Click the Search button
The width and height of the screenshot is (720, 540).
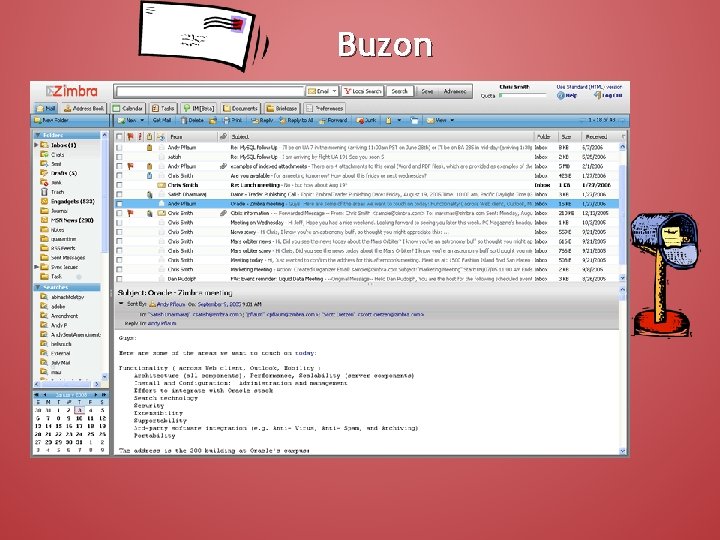(399, 91)
